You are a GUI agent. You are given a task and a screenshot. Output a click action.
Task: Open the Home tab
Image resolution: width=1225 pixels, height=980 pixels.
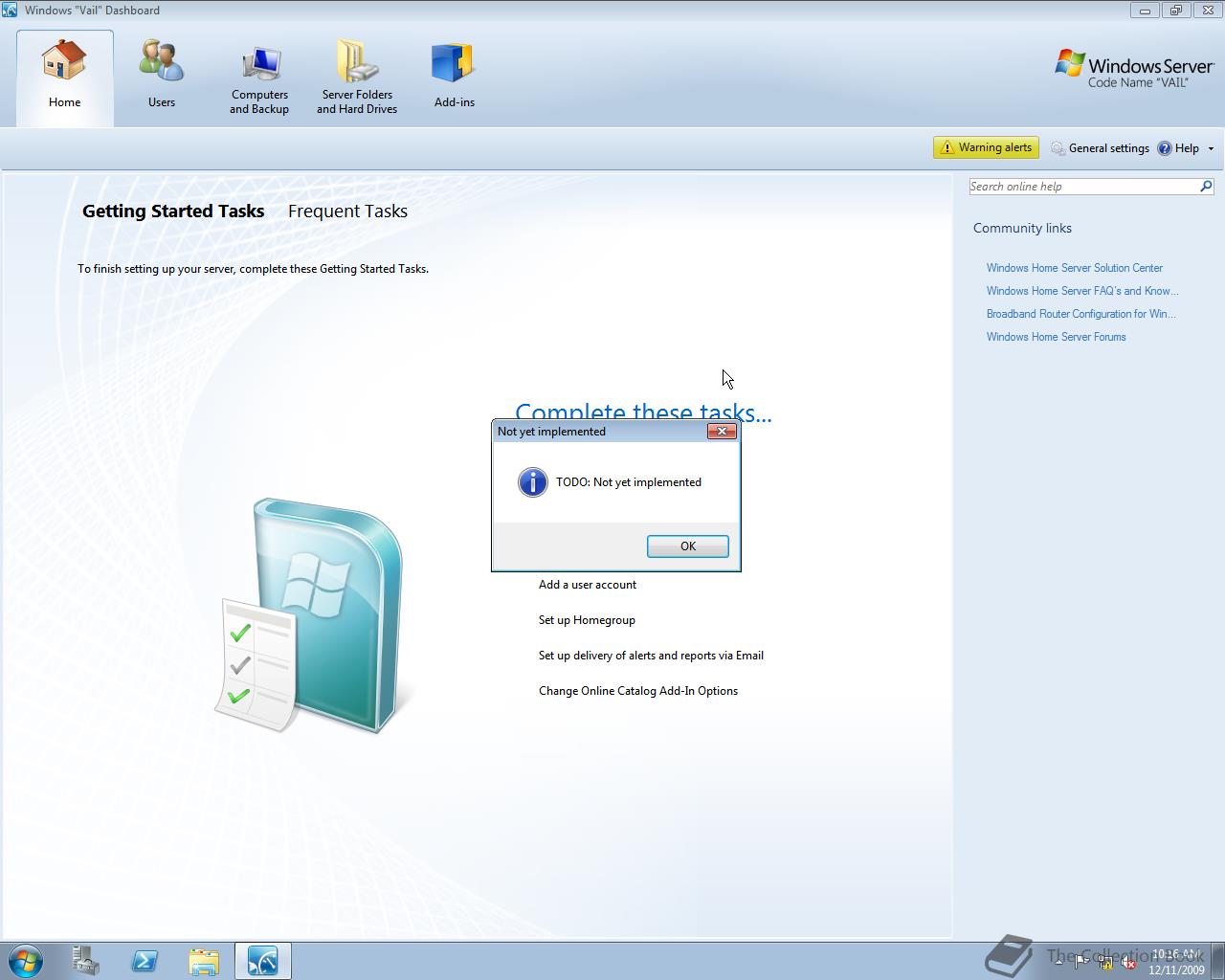click(x=65, y=78)
